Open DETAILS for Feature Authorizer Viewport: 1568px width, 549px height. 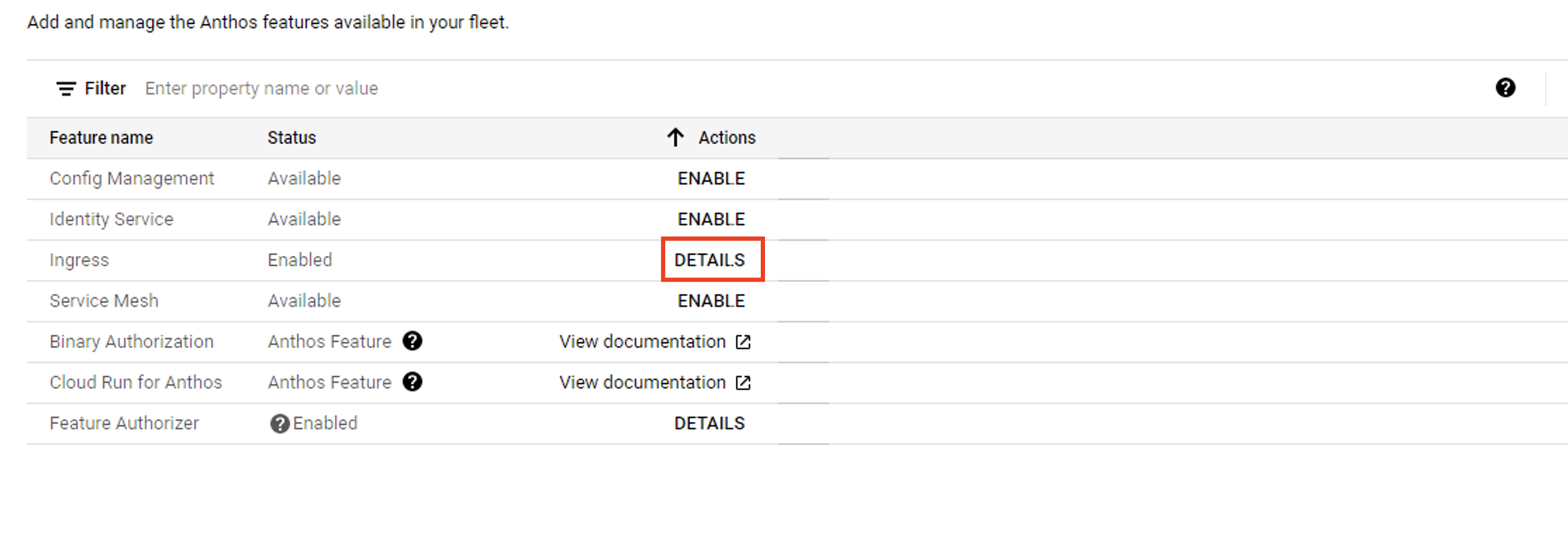(x=709, y=424)
